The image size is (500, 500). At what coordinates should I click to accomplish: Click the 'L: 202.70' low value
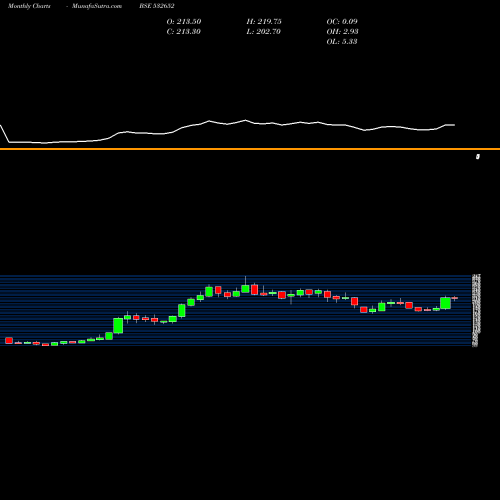click(264, 32)
